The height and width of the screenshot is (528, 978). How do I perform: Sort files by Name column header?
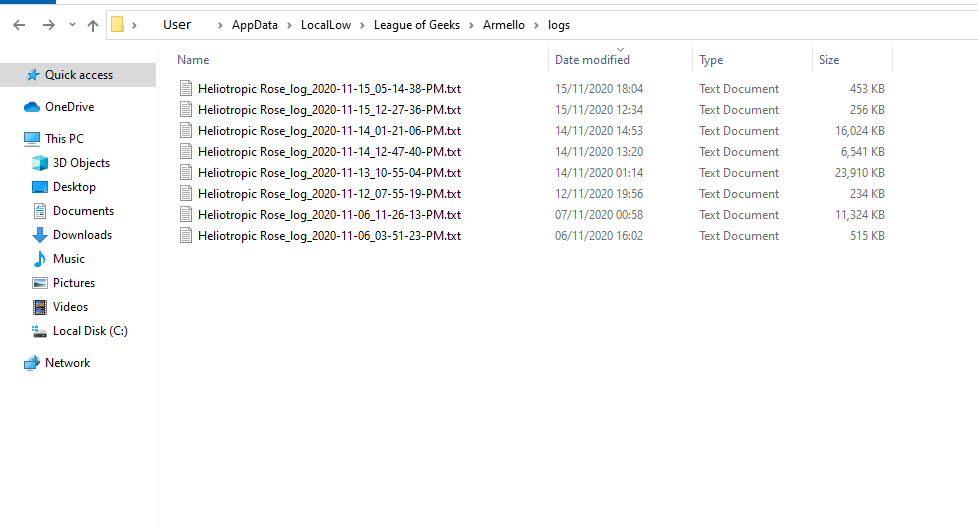[193, 60]
